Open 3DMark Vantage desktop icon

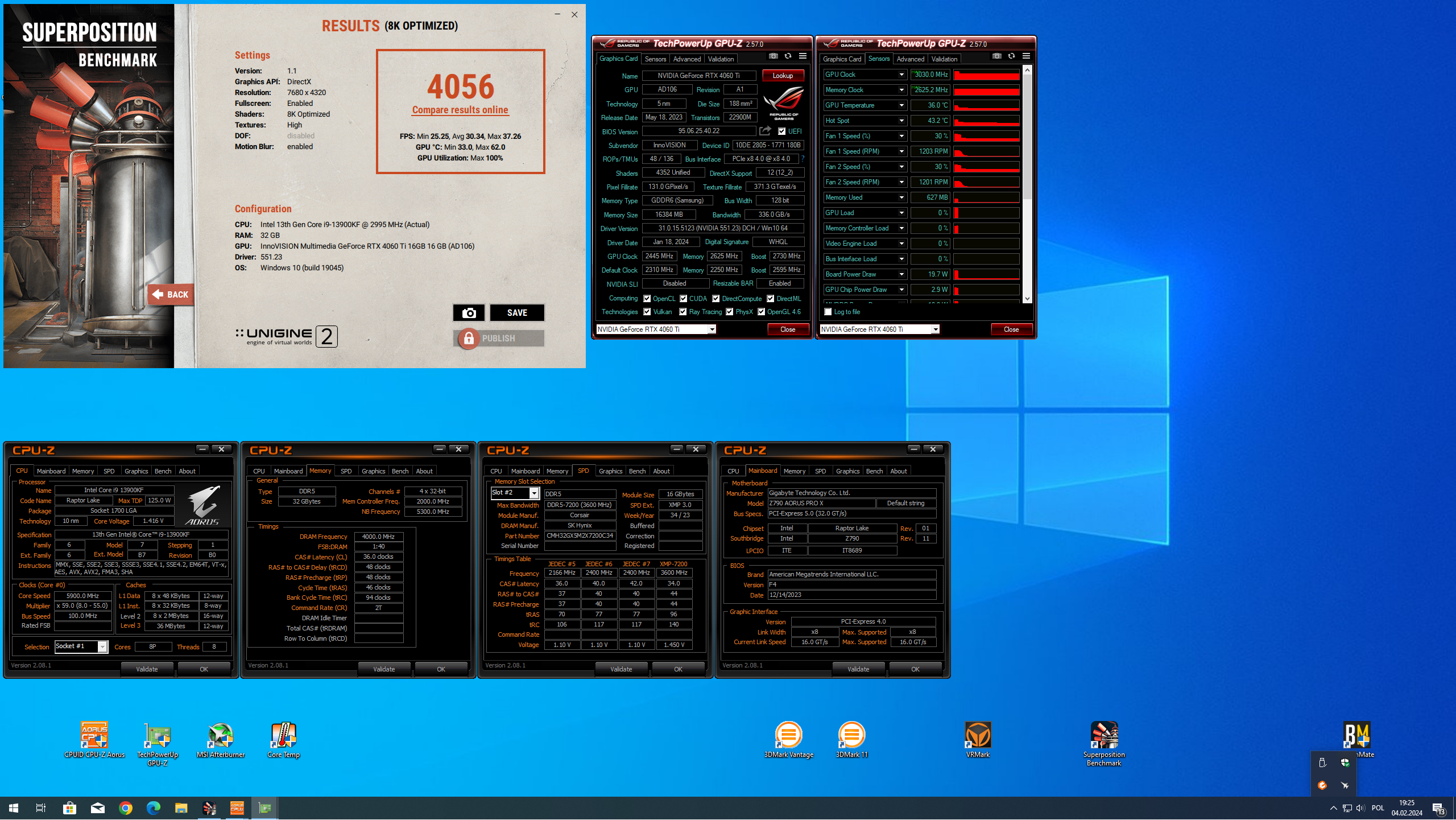(788, 741)
